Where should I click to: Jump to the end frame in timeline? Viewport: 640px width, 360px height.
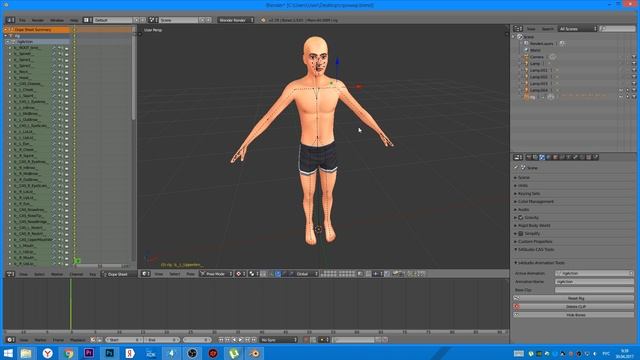tap(254, 340)
